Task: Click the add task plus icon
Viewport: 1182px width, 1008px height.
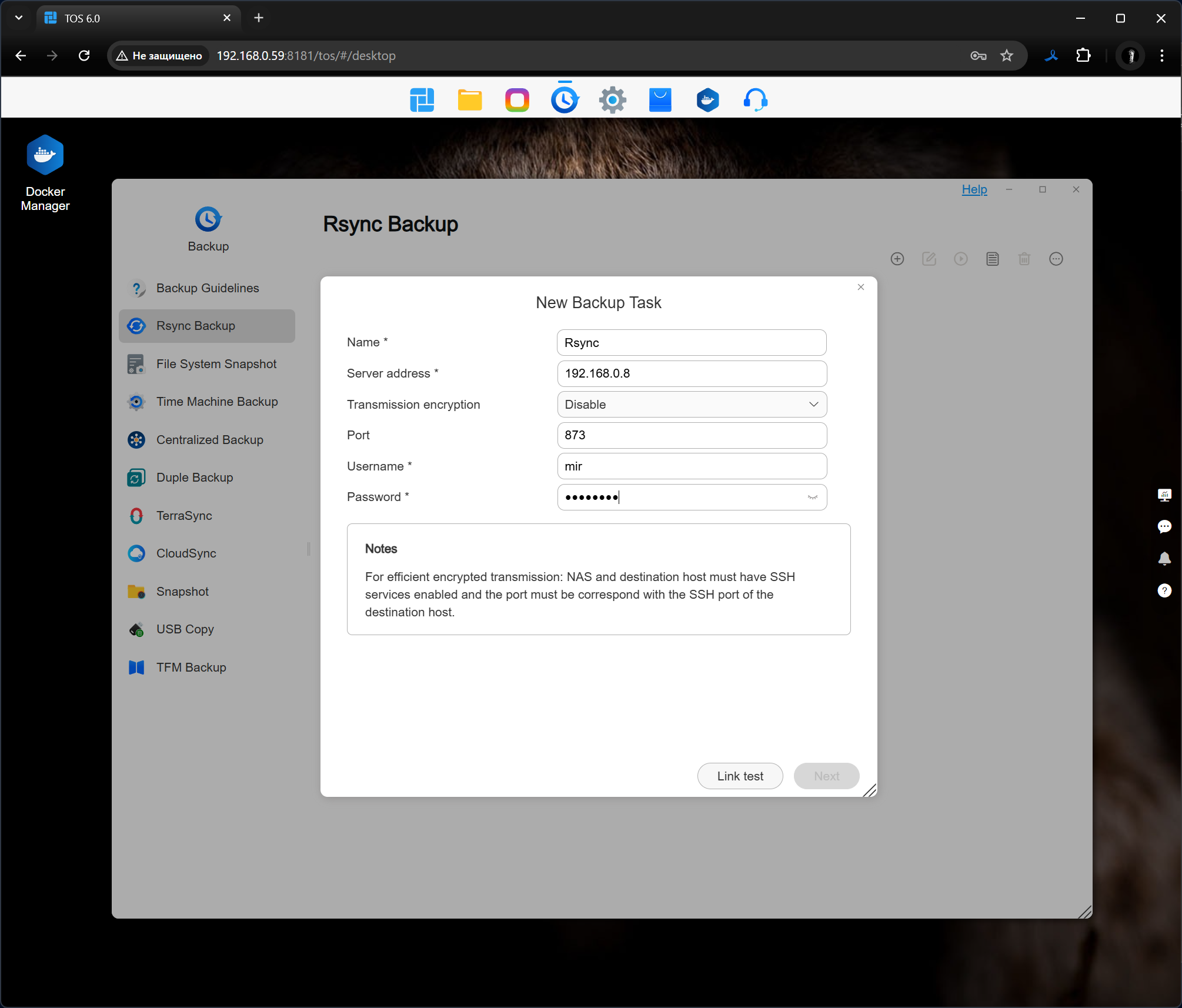Action: point(897,259)
